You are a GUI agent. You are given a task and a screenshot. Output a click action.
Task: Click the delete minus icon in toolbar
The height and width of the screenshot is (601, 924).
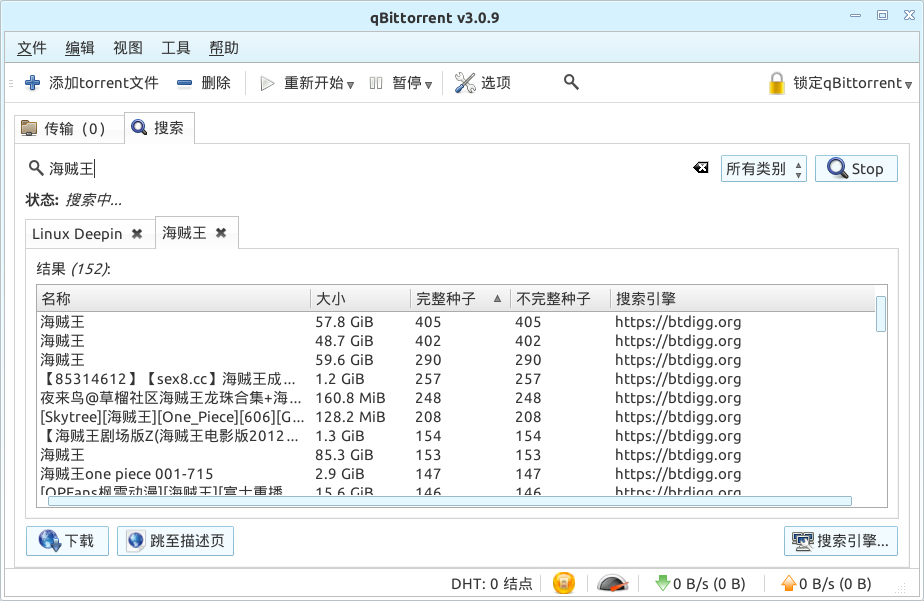[x=184, y=83]
